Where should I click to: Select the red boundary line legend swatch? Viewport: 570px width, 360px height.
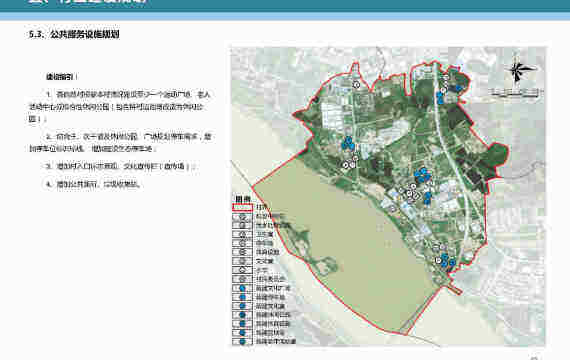click(x=242, y=207)
